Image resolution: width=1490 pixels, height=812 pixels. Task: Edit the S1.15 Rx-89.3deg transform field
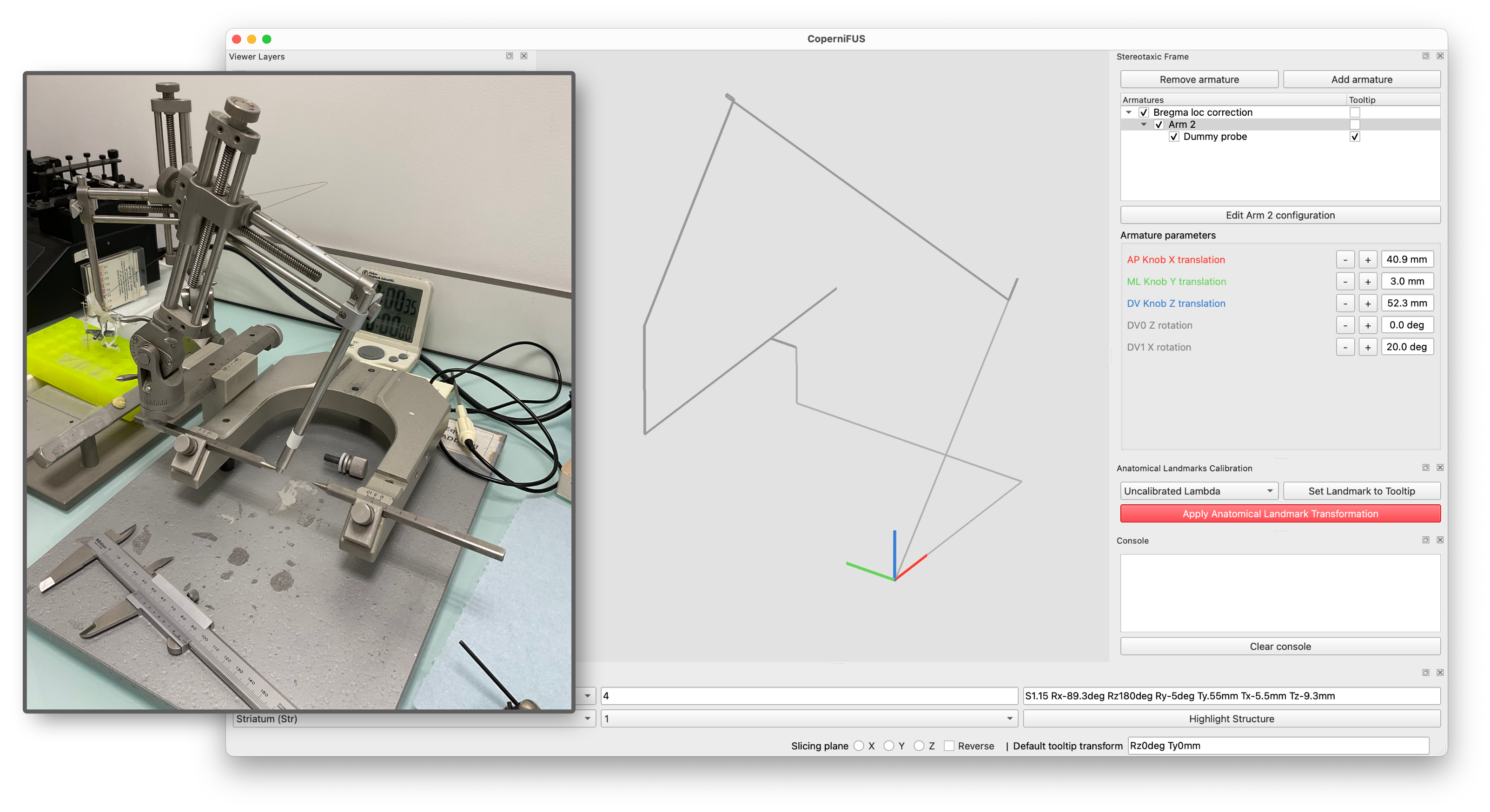pyautogui.click(x=1231, y=696)
